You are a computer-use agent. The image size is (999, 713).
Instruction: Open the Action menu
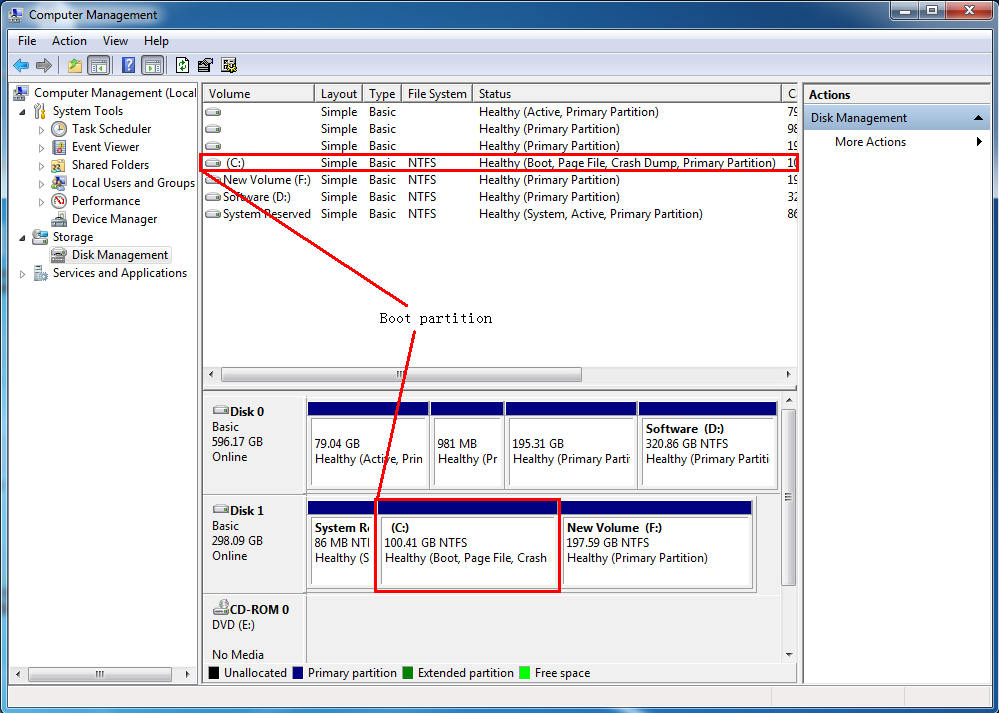point(69,41)
